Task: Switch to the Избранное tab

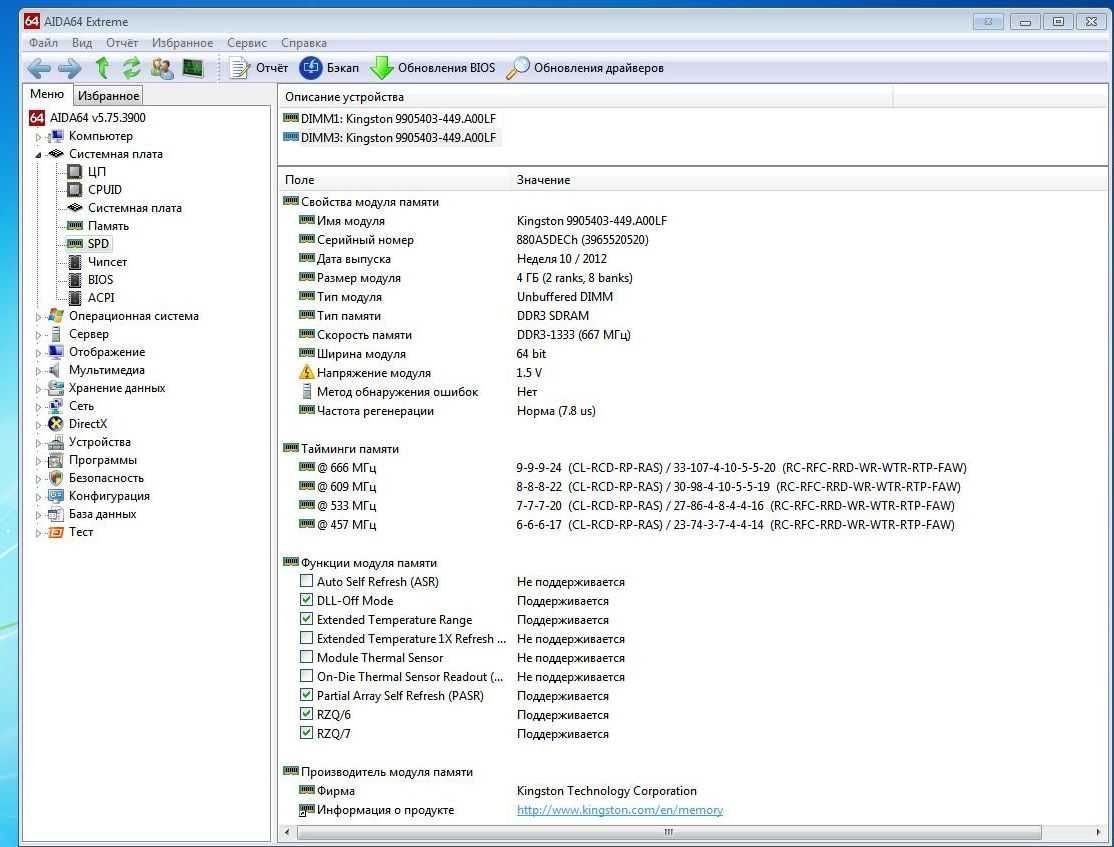Action: pos(108,95)
